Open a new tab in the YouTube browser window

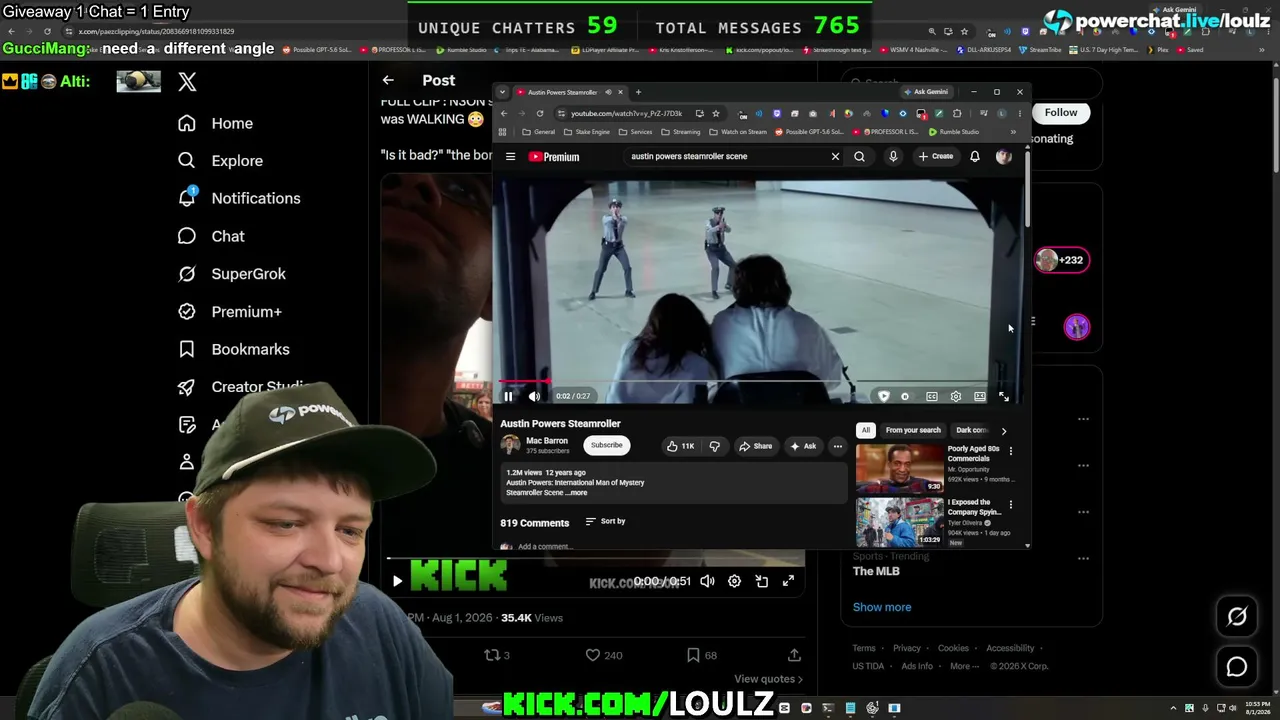coord(638,92)
